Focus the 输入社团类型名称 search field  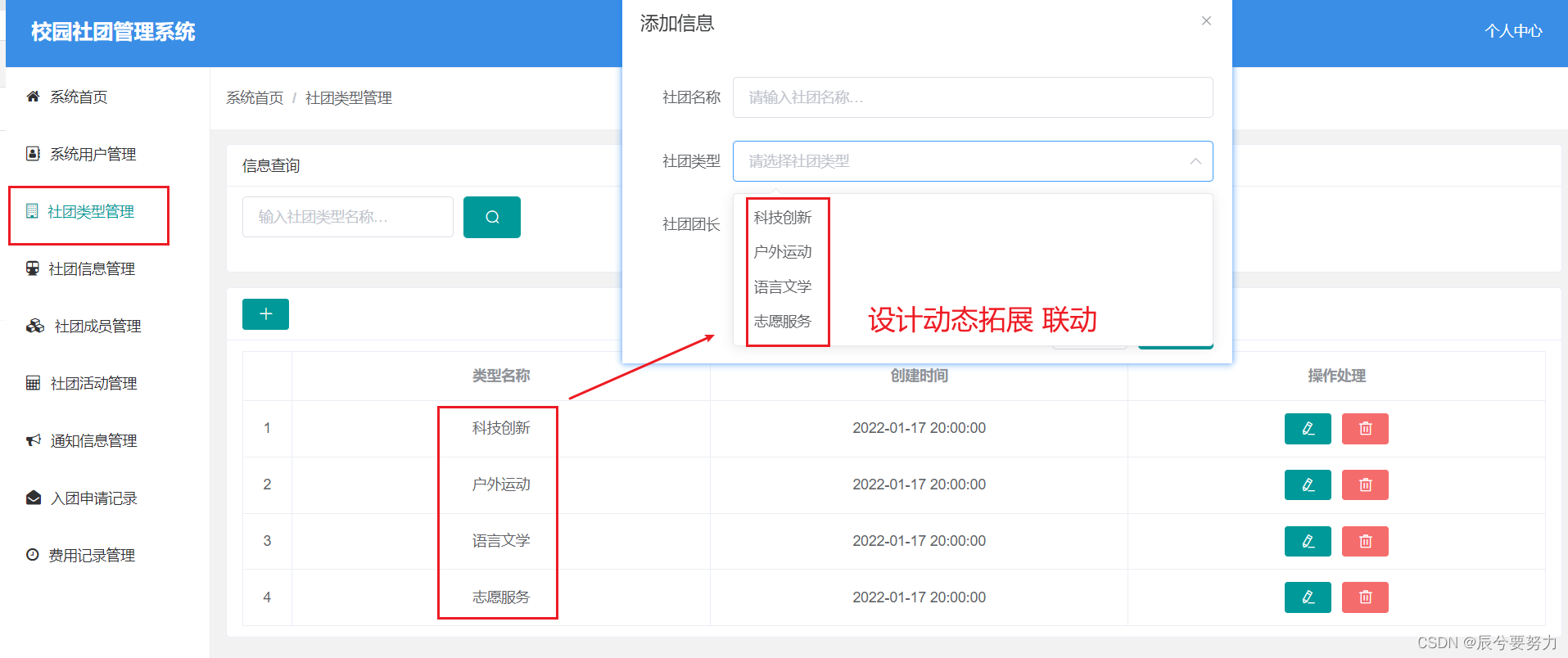348,217
